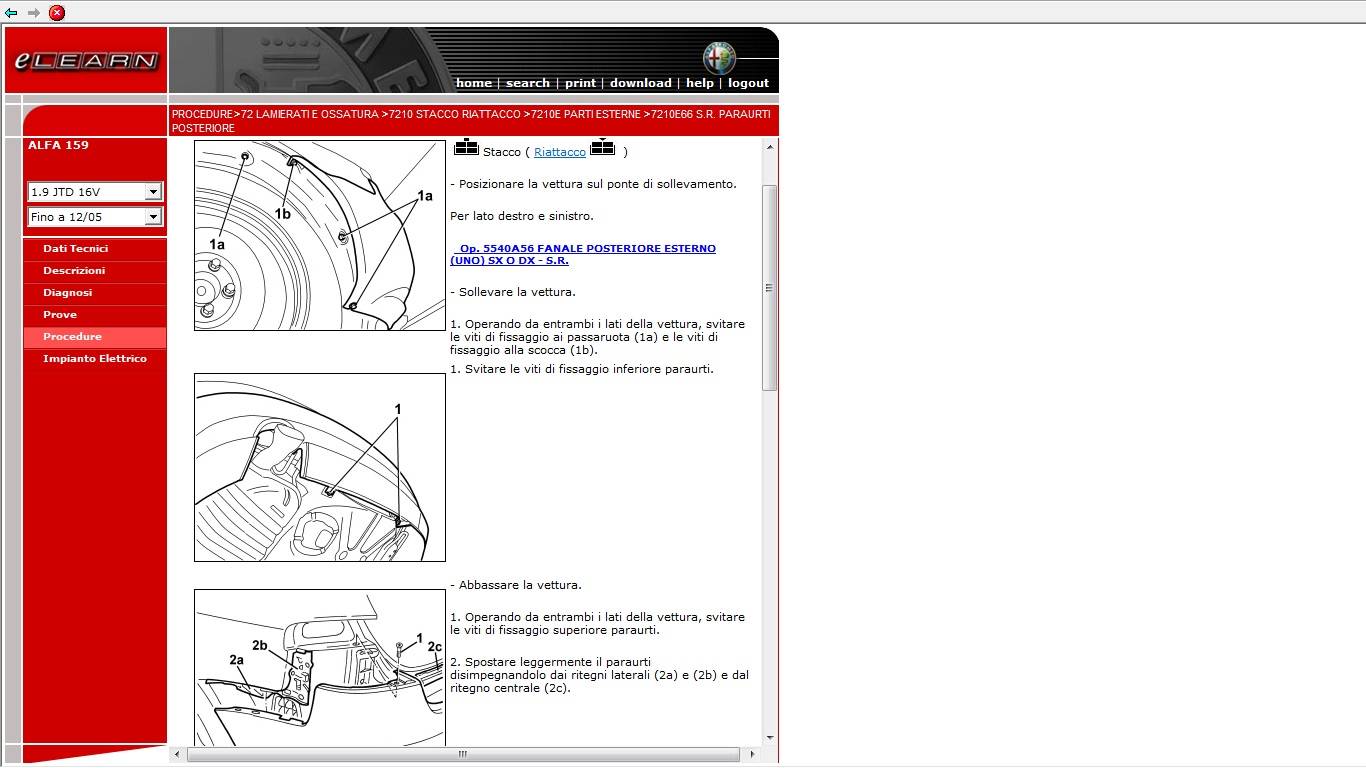The width and height of the screenshot is (1366, 768).
Task: Go to Impianto Elettrico section
Action: pos(95,358)
